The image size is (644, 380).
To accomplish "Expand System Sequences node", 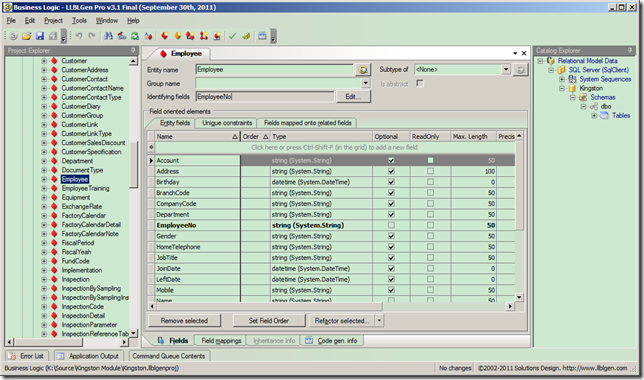I will pyautogui.click(x=561, y=79).
